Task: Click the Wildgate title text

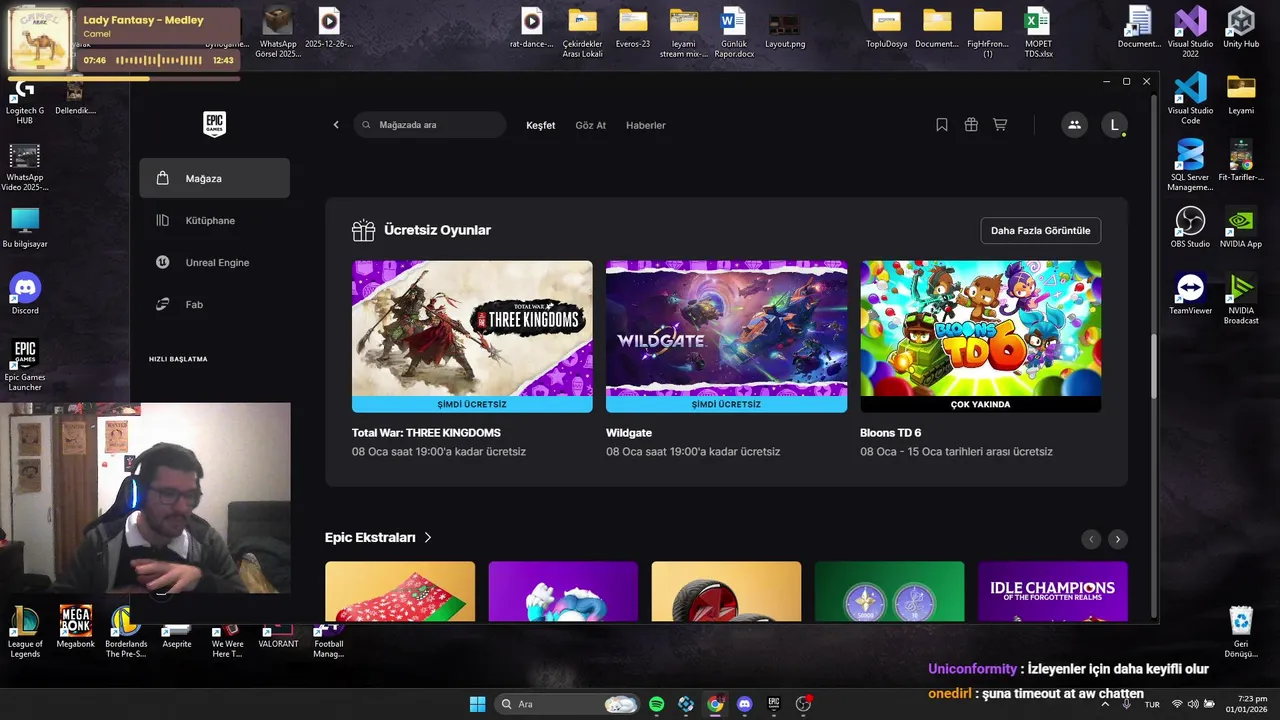Action: tap(629, 433)
